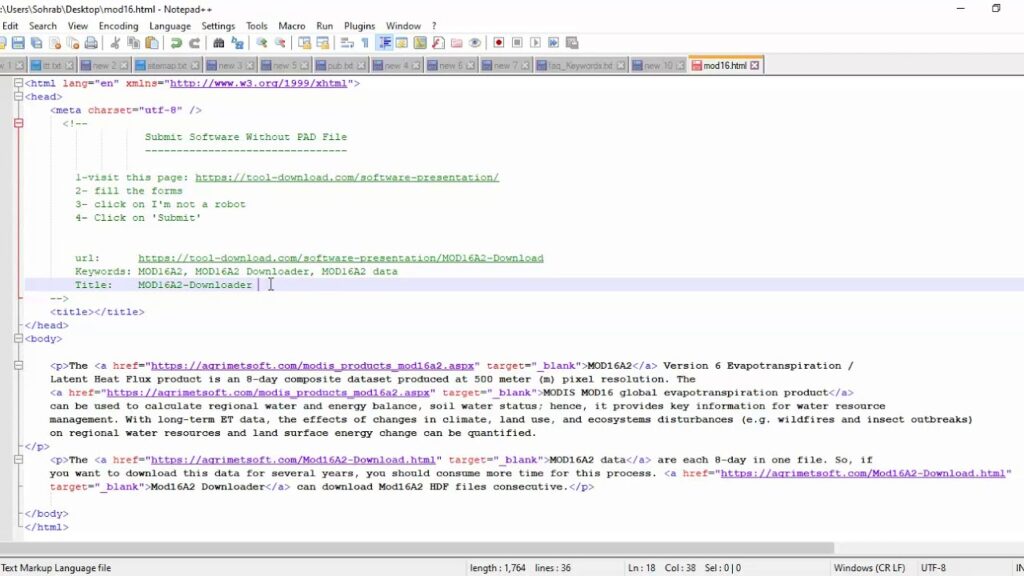This screenshot has width=1024, height=576.
Task: Click the Zoom In toolbar icon
Action: click(x=261, y=43)
